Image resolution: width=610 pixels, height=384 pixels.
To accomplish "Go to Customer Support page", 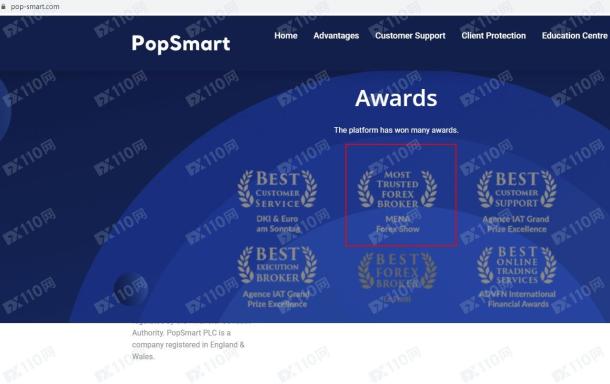I will [410, 36].
